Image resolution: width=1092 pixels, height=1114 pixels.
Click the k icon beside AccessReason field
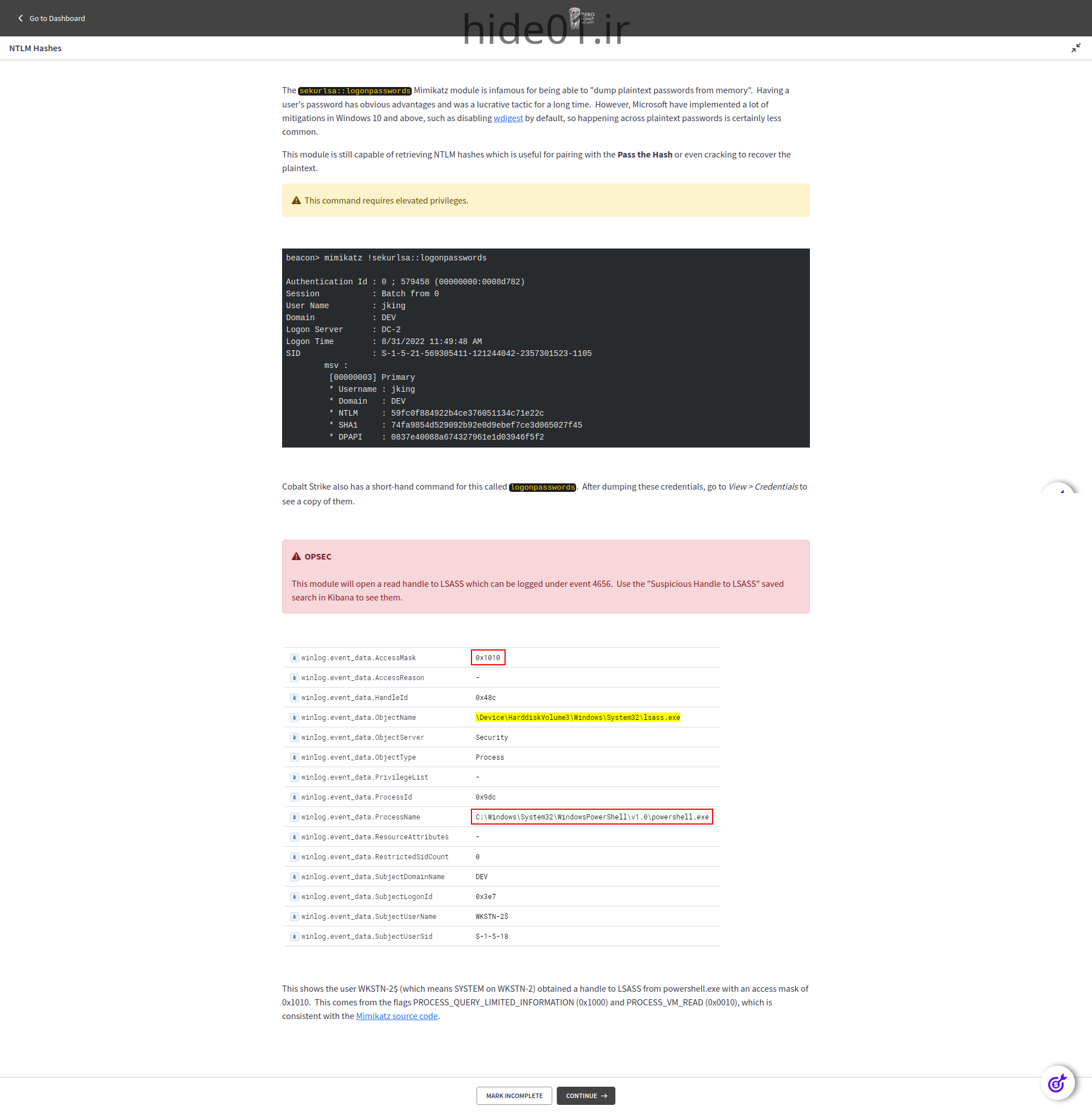(294, 678)
